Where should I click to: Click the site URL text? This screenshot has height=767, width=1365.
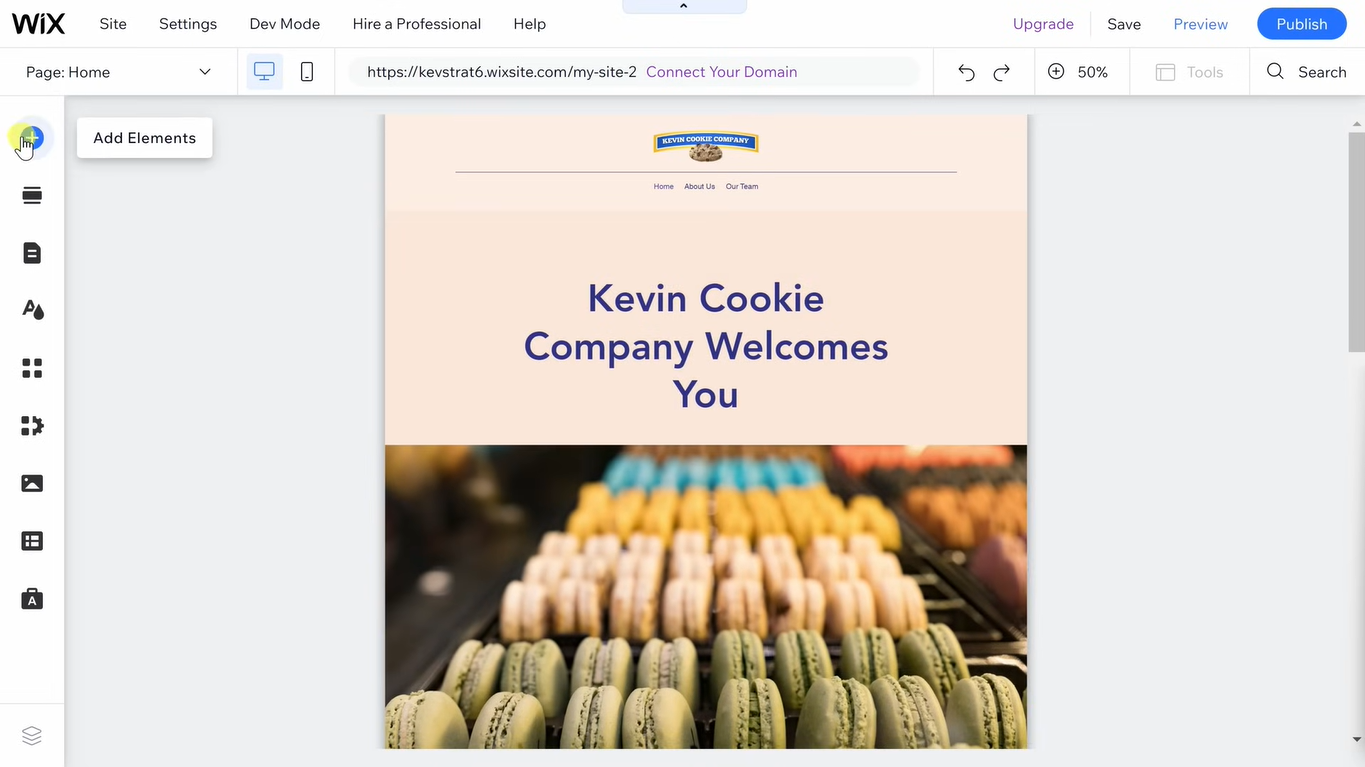(502, 72)
